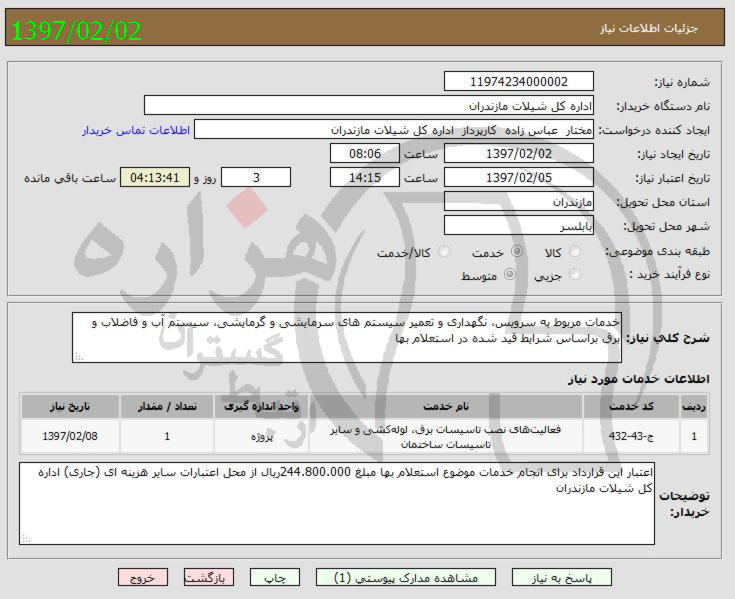Open اطلاعات تماس خریدار link
Screen dimensions: 735x599
(x=136, y=130)
